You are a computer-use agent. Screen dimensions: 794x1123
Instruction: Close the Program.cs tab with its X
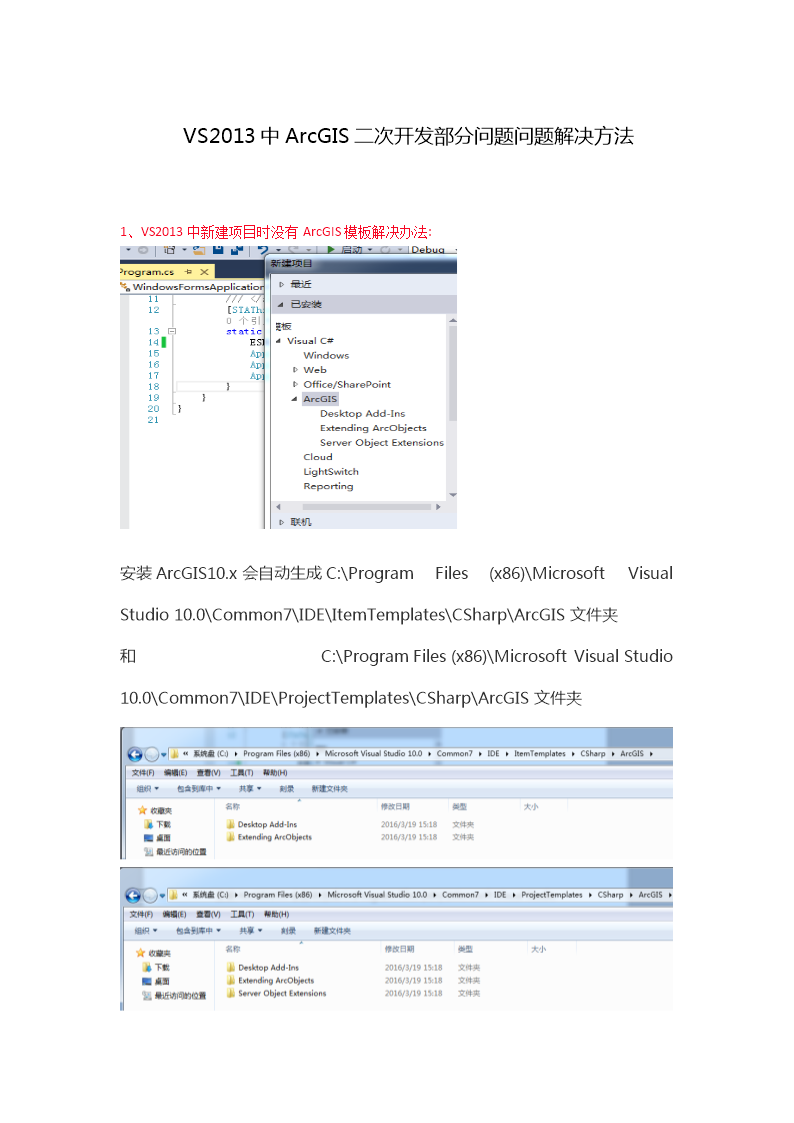click(204, 272)
